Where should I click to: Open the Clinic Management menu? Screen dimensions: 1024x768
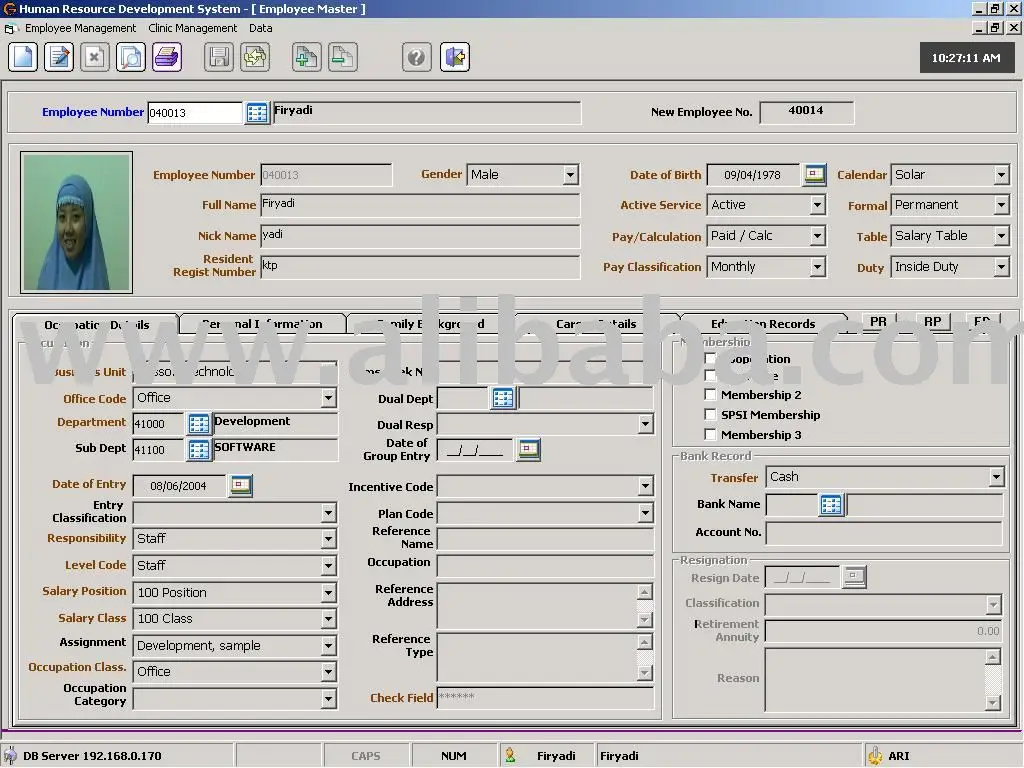(x=193, y=28)
